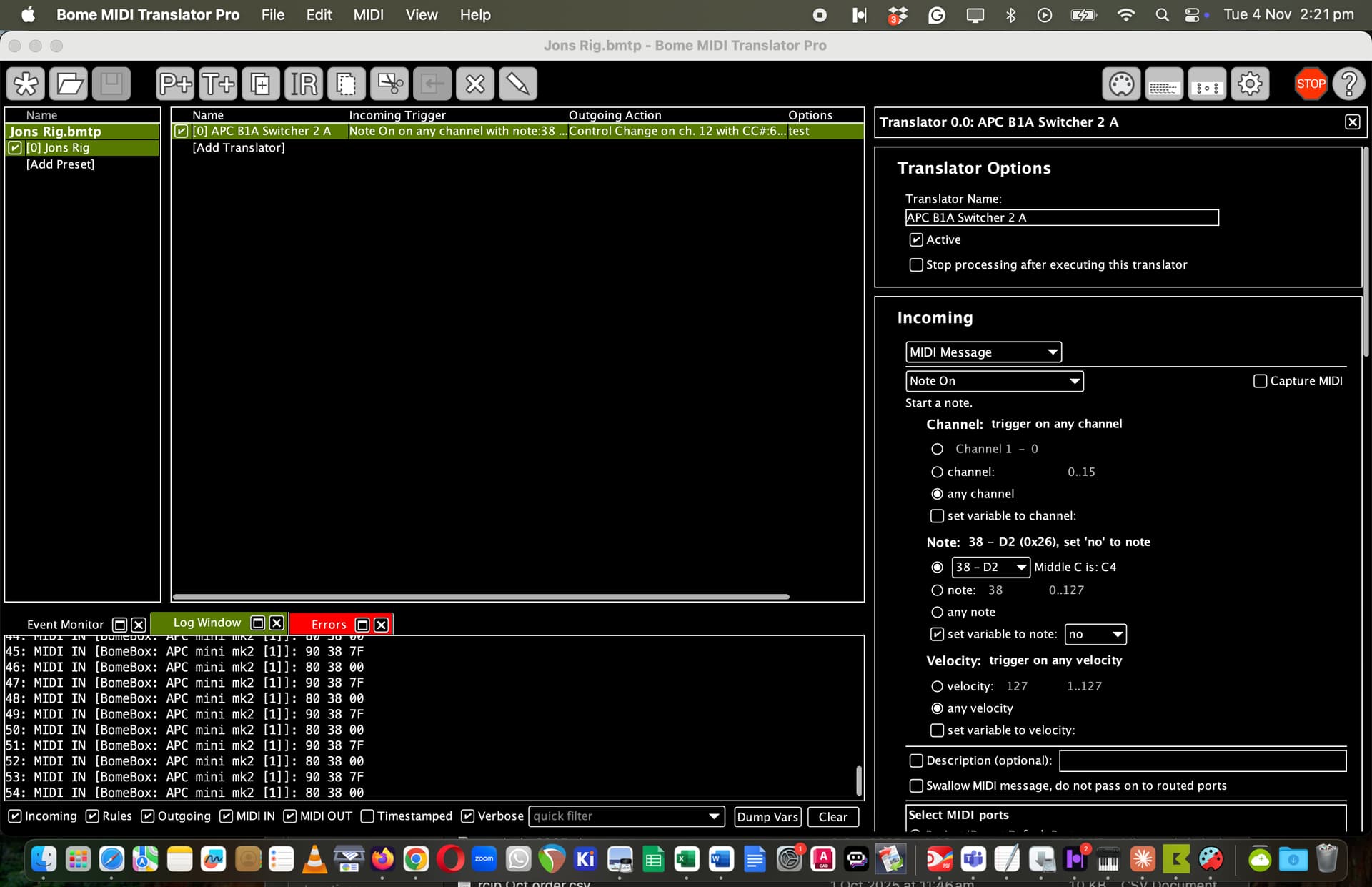Switch to the Event Monitor tab
1372x887 pixels.
tap(65, 624)
